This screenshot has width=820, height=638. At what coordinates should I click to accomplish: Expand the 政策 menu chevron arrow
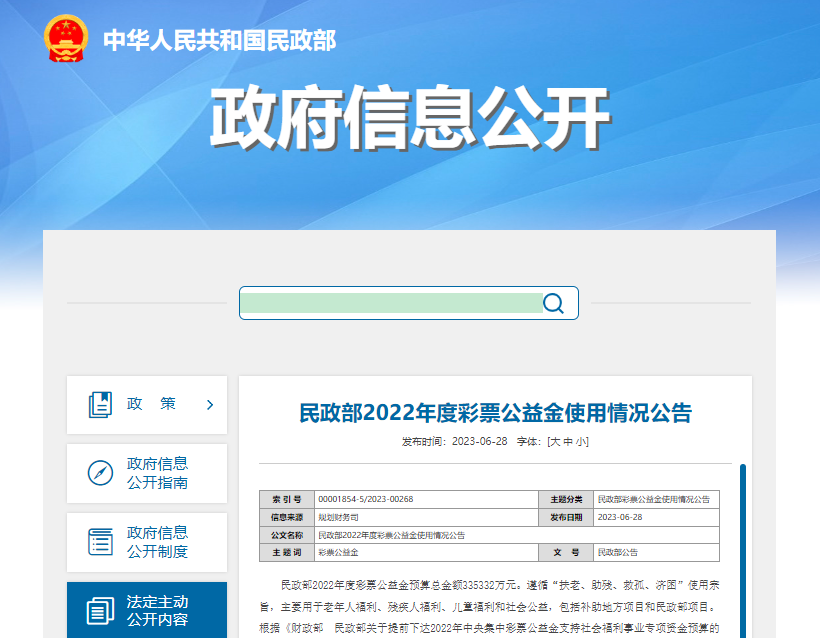coord(210,405)
